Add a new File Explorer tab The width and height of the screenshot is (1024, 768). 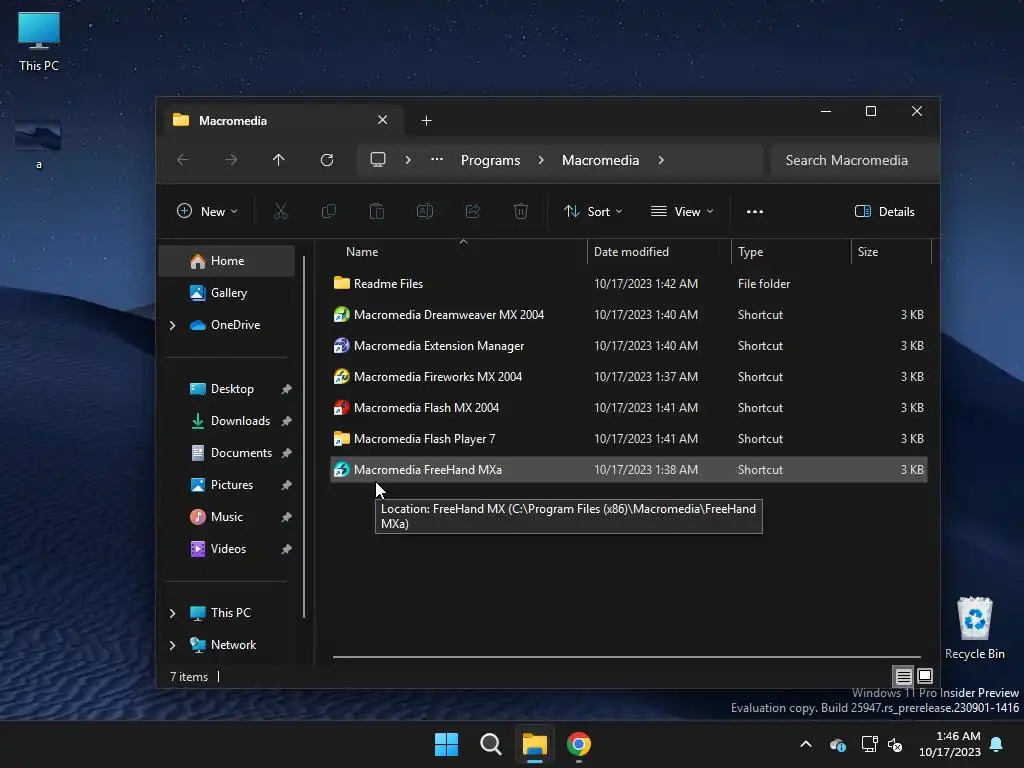426,120
